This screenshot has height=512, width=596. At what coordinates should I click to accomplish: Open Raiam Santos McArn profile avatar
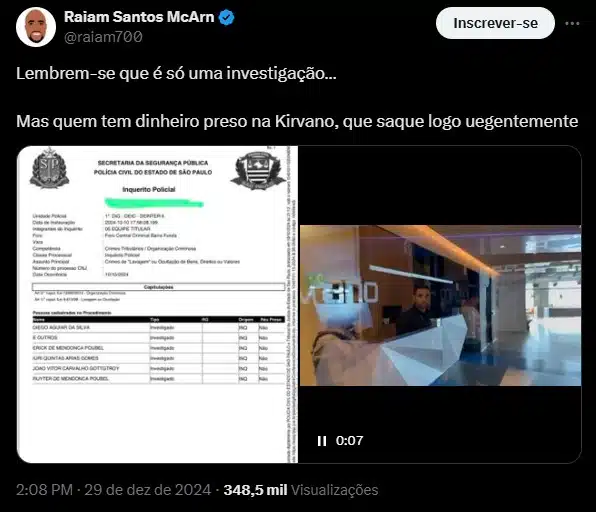pyautogui.click(x=36, y=27)
